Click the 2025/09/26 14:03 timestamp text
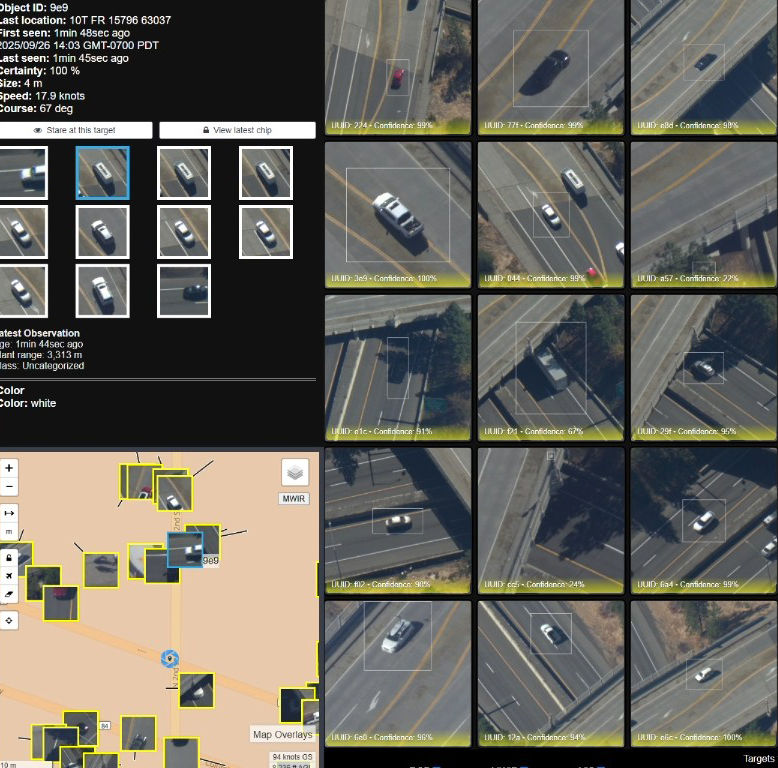 [79, 45]
